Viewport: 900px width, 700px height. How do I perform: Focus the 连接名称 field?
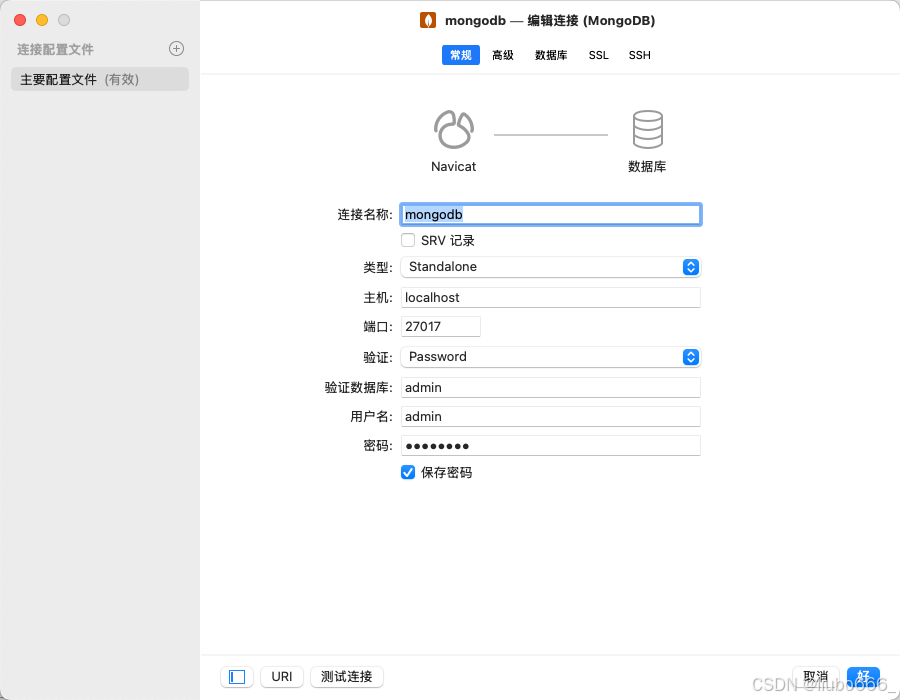tap(550, 215)
